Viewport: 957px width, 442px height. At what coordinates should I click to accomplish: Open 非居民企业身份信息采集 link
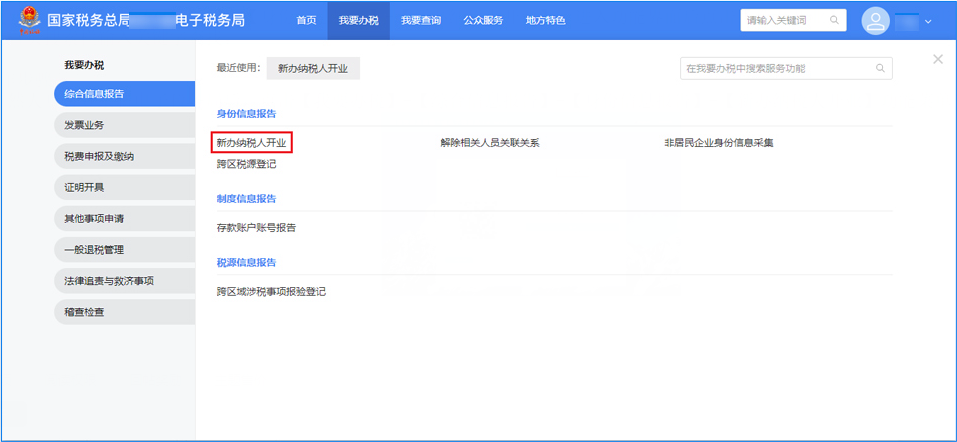pyautogui.click(x=718, y=143)
